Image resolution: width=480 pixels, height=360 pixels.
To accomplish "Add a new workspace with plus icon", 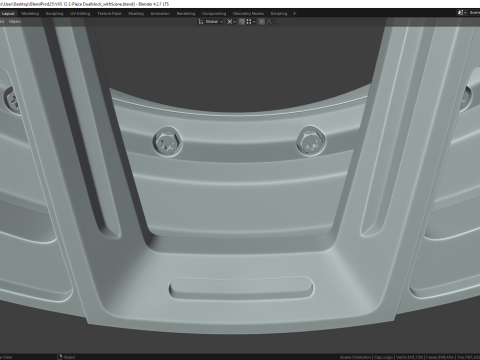I will [294, 14].
